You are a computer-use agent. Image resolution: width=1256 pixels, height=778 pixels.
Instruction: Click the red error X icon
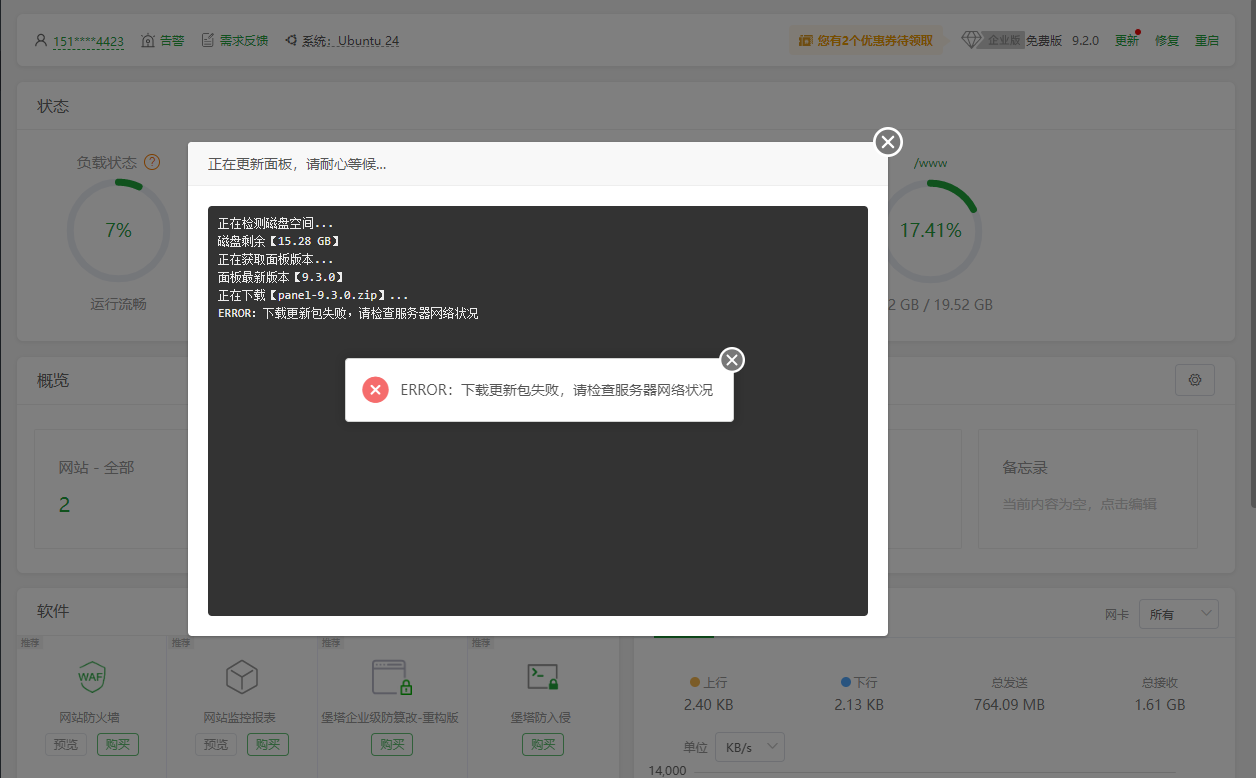pyautogui.click(x=375, y=390)
